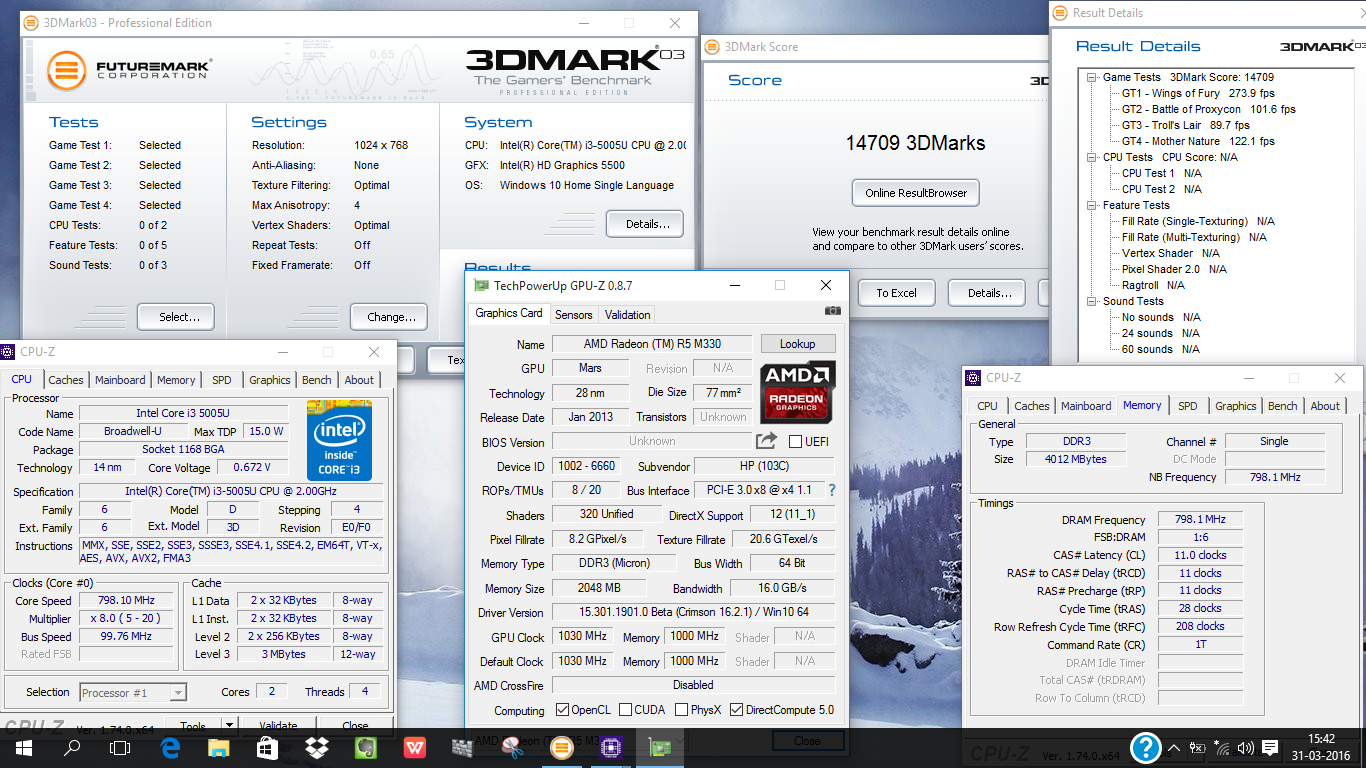The width and height of the screenshot is (1366, 768).
Task: Switch to 3DMark03 taskbar icon
Action: click(x=561, y=747)
